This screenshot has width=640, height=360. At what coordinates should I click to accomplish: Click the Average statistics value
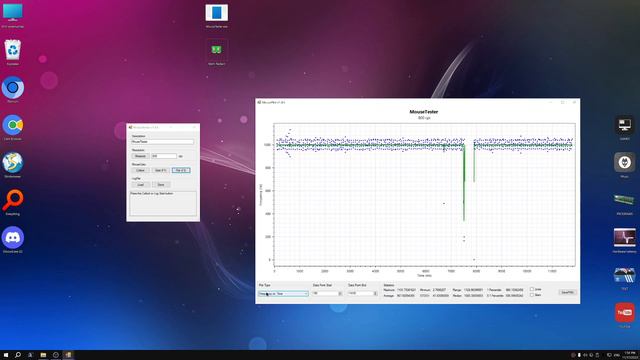(x=406, y=296)
